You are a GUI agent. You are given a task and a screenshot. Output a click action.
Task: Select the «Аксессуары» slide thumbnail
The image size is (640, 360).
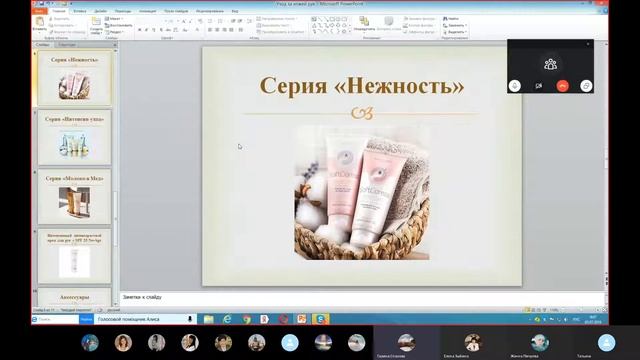[x=74, y=297]
